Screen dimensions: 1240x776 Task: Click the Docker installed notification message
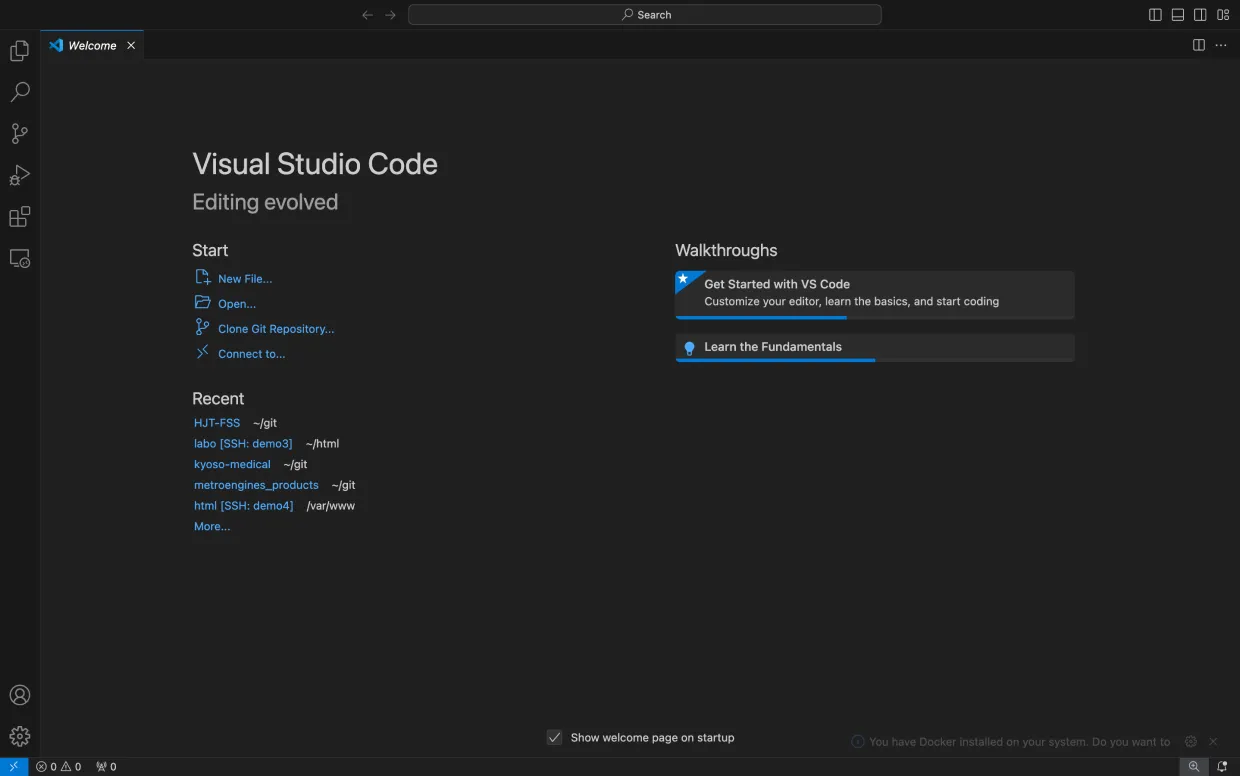pyautogui.click(x=1019, y=742)
